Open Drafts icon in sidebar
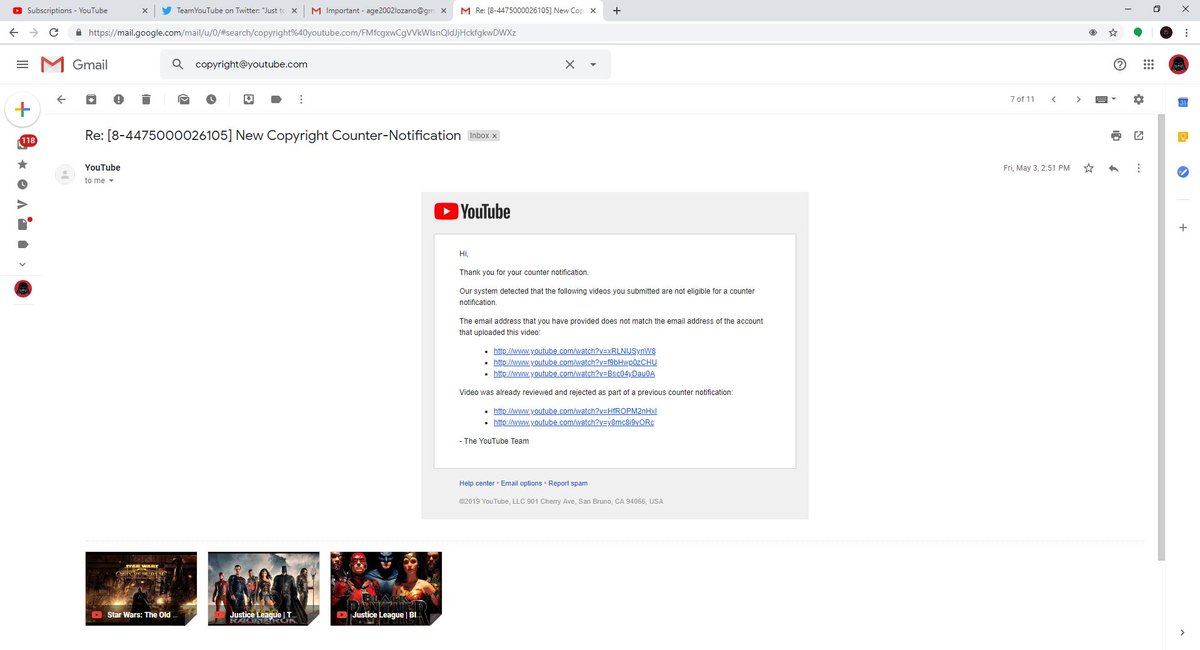Viewport: 1200px width, 650px height. (23, 223)
